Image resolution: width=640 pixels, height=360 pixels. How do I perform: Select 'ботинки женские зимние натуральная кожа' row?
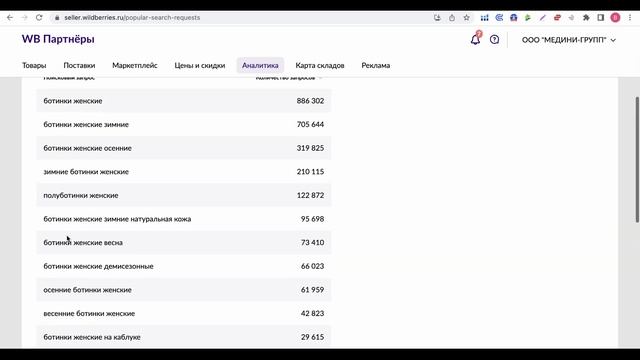click(x=184, y=219)
